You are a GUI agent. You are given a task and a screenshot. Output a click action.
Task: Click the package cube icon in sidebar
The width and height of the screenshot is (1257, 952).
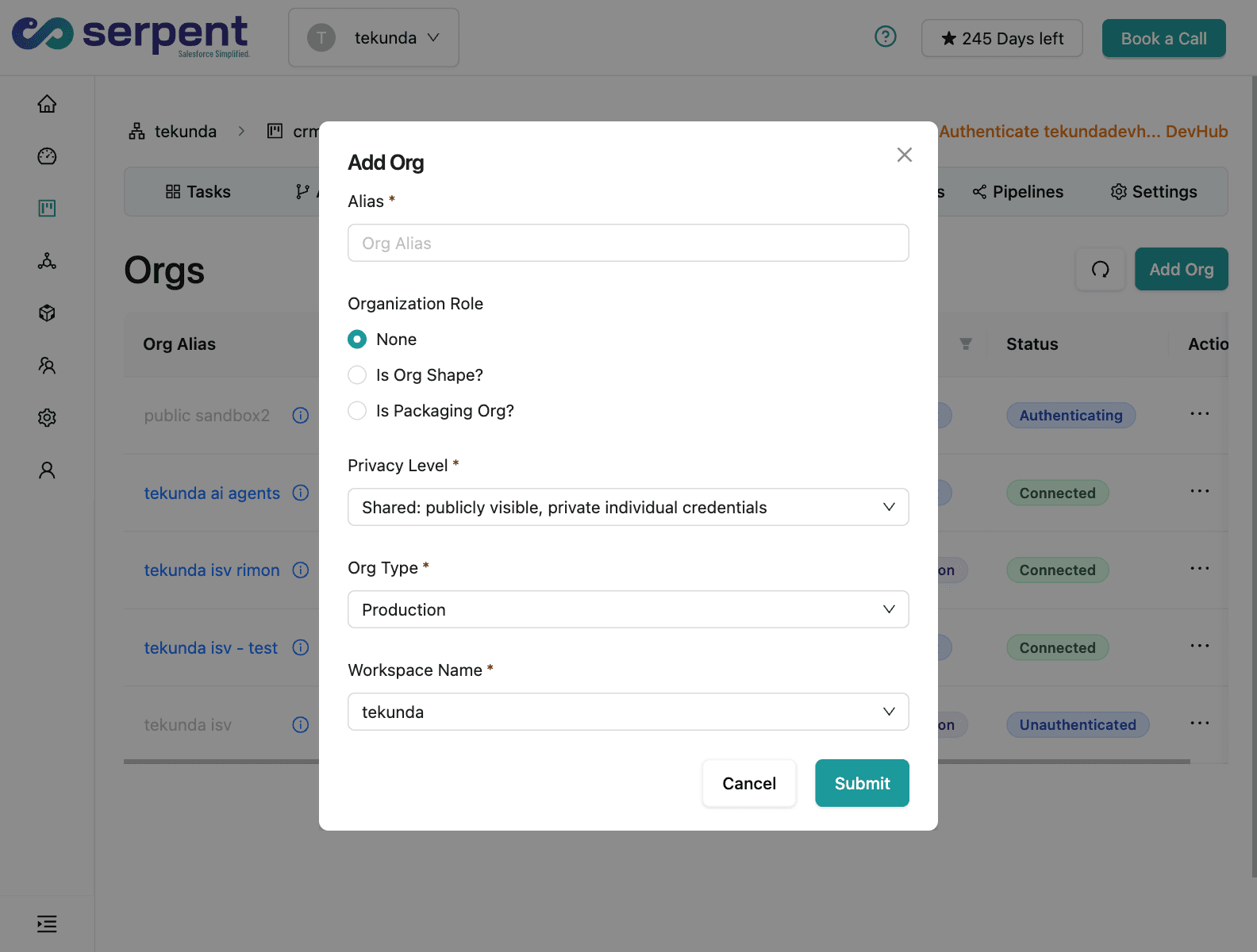coord(47,313)
